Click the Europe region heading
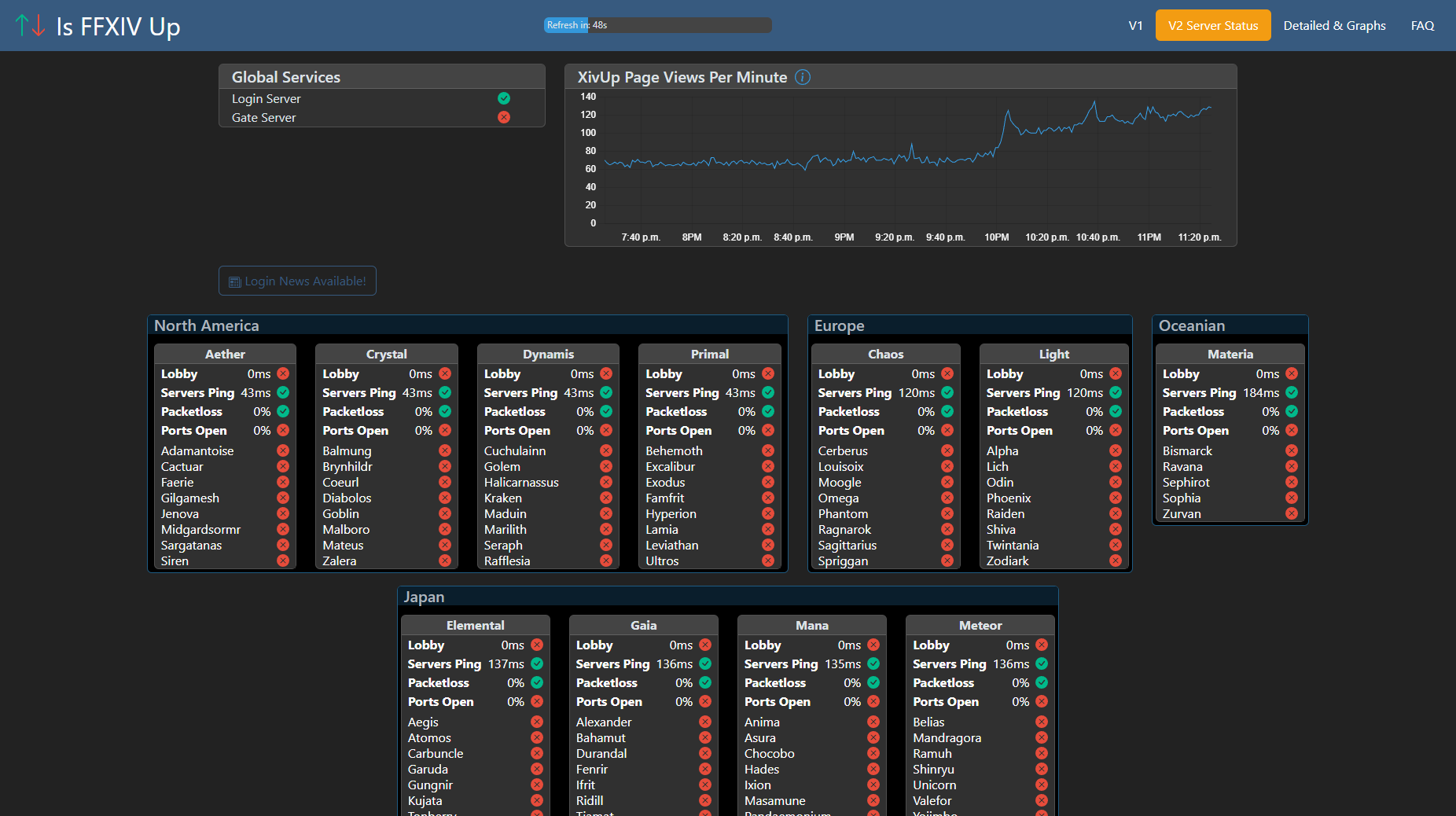The width and height of the screenshot is (1456, 816). coord(840,325)
